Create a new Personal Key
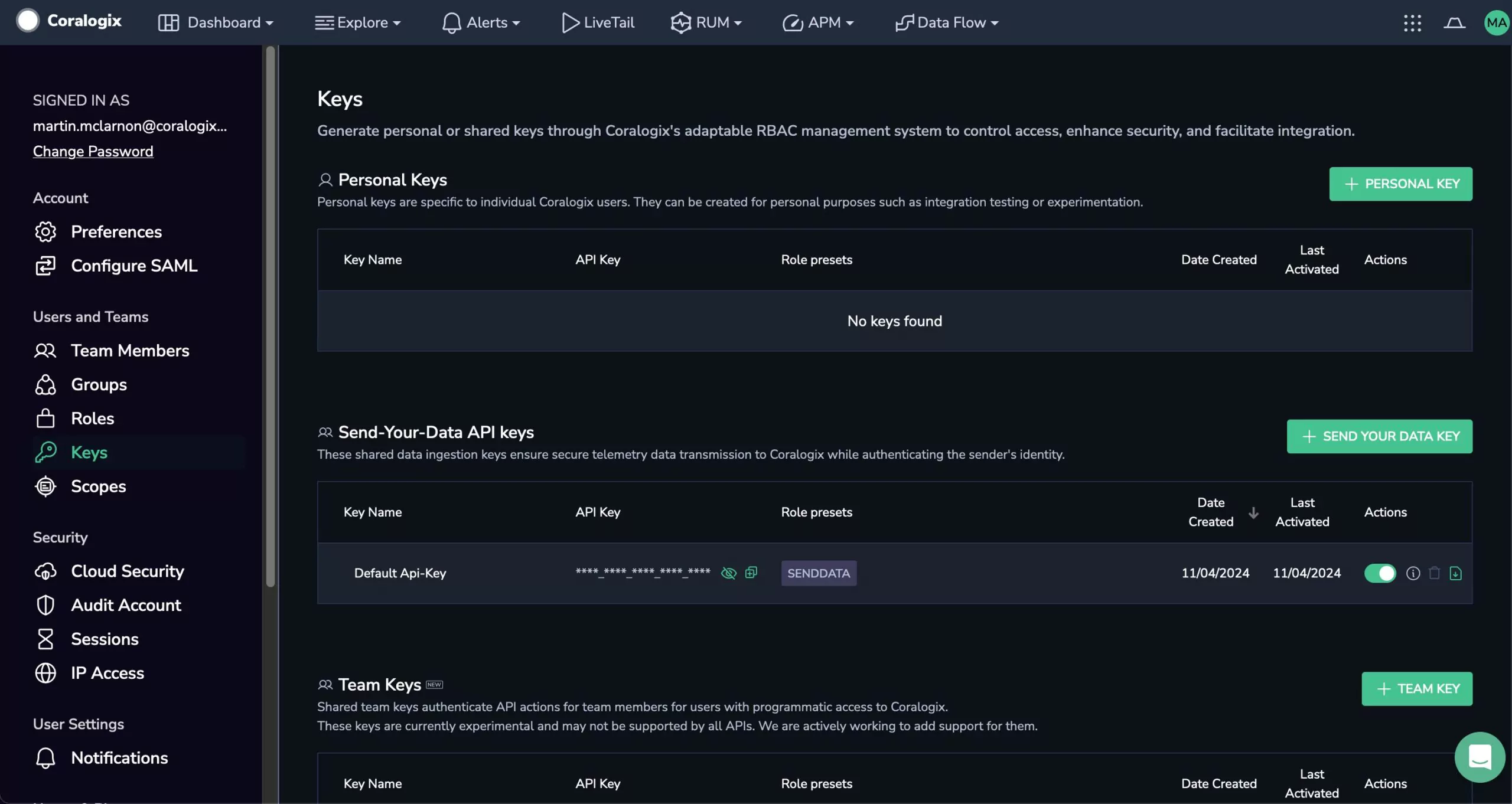Image resolution: width=1512 pixels, height=804 pixels. click(1400, 184)
